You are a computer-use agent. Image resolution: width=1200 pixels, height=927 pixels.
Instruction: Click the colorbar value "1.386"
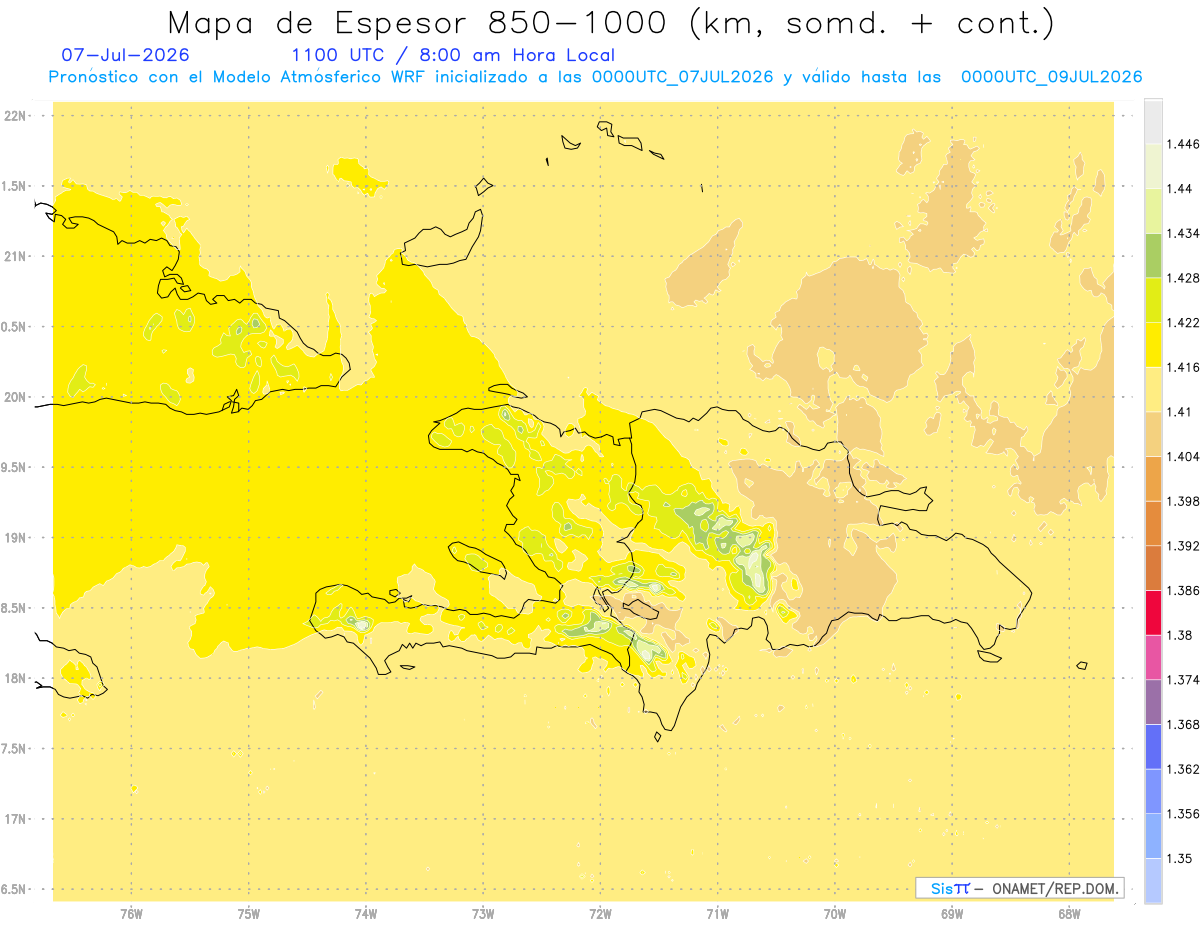1183,591
